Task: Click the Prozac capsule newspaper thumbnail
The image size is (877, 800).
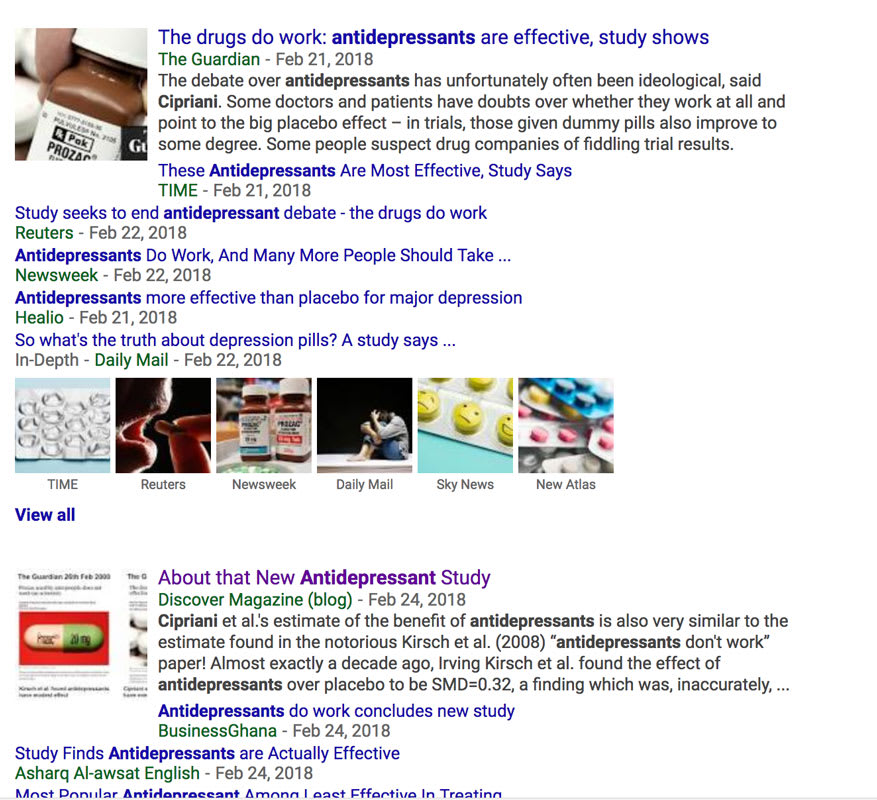Action: [x=81, y=635]
